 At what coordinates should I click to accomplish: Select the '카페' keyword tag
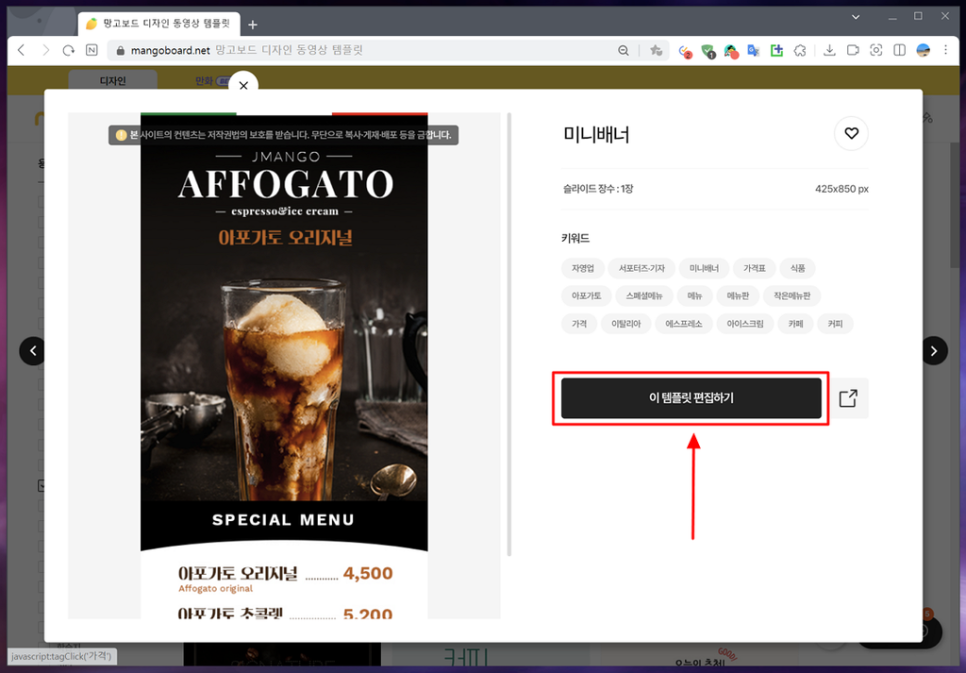click(x=795, y=324)
